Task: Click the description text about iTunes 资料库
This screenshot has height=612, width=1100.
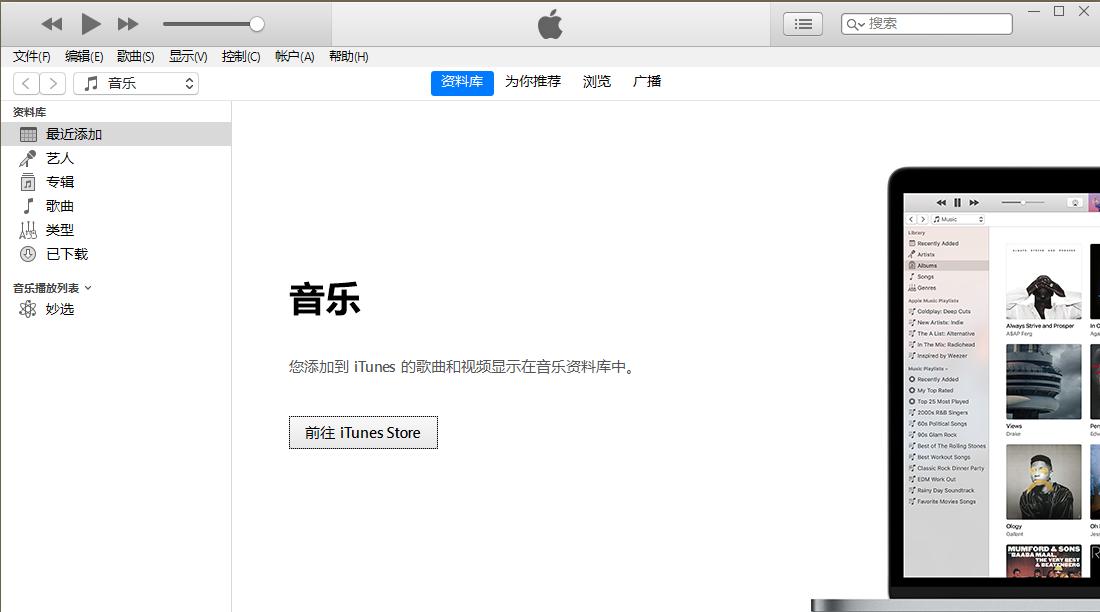Action: 462,366
